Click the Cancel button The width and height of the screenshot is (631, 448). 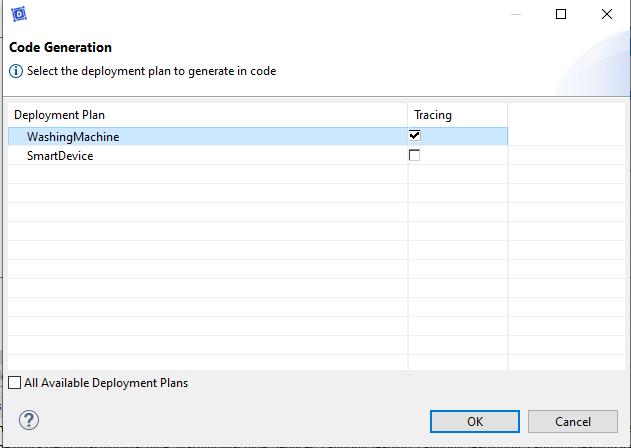pos(573,421)
